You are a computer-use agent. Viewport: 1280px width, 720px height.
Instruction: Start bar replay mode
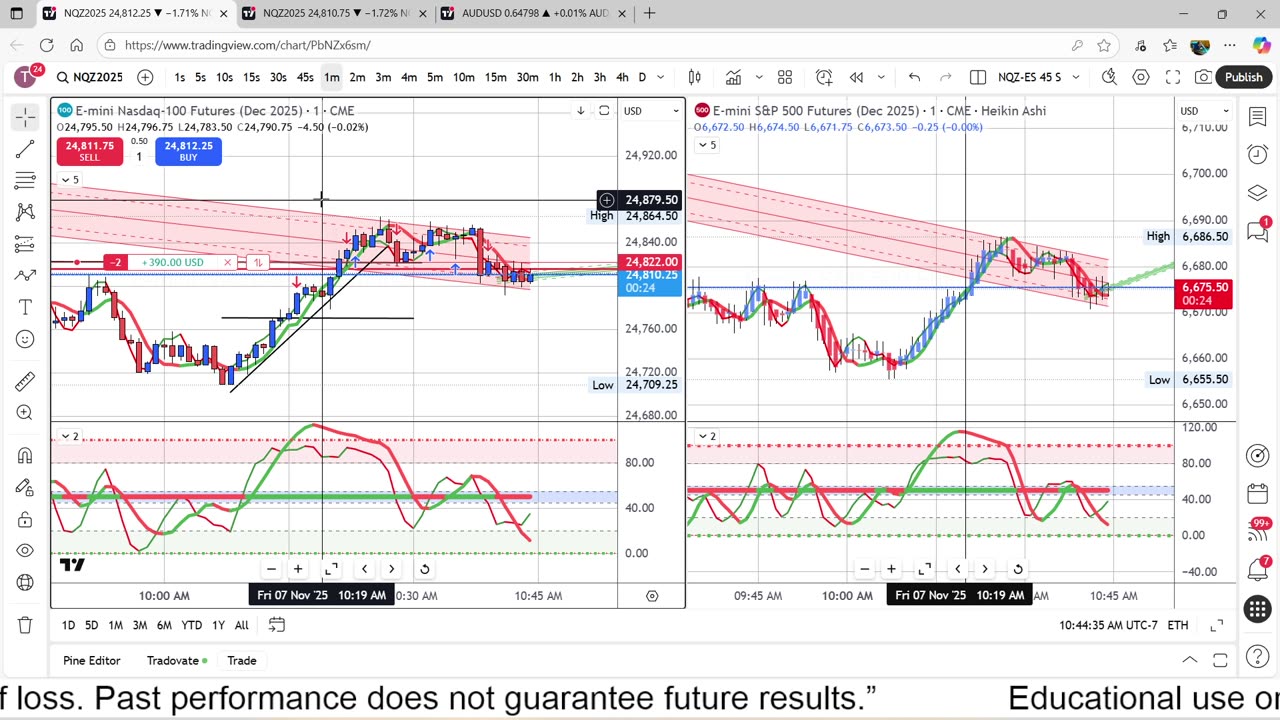856,77
